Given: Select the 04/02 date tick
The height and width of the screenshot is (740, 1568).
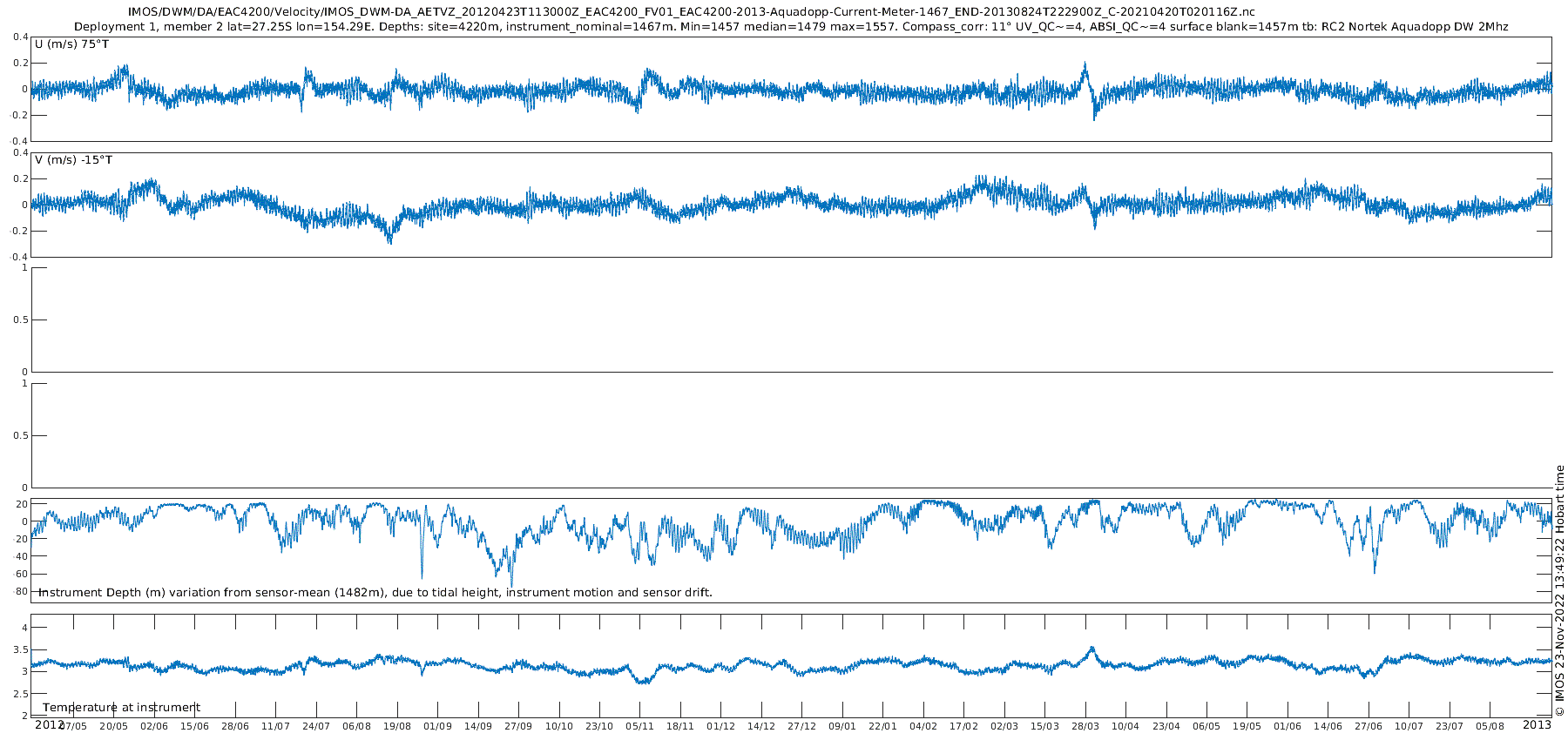Looking at the screenshot, I should tap(924, 726).
